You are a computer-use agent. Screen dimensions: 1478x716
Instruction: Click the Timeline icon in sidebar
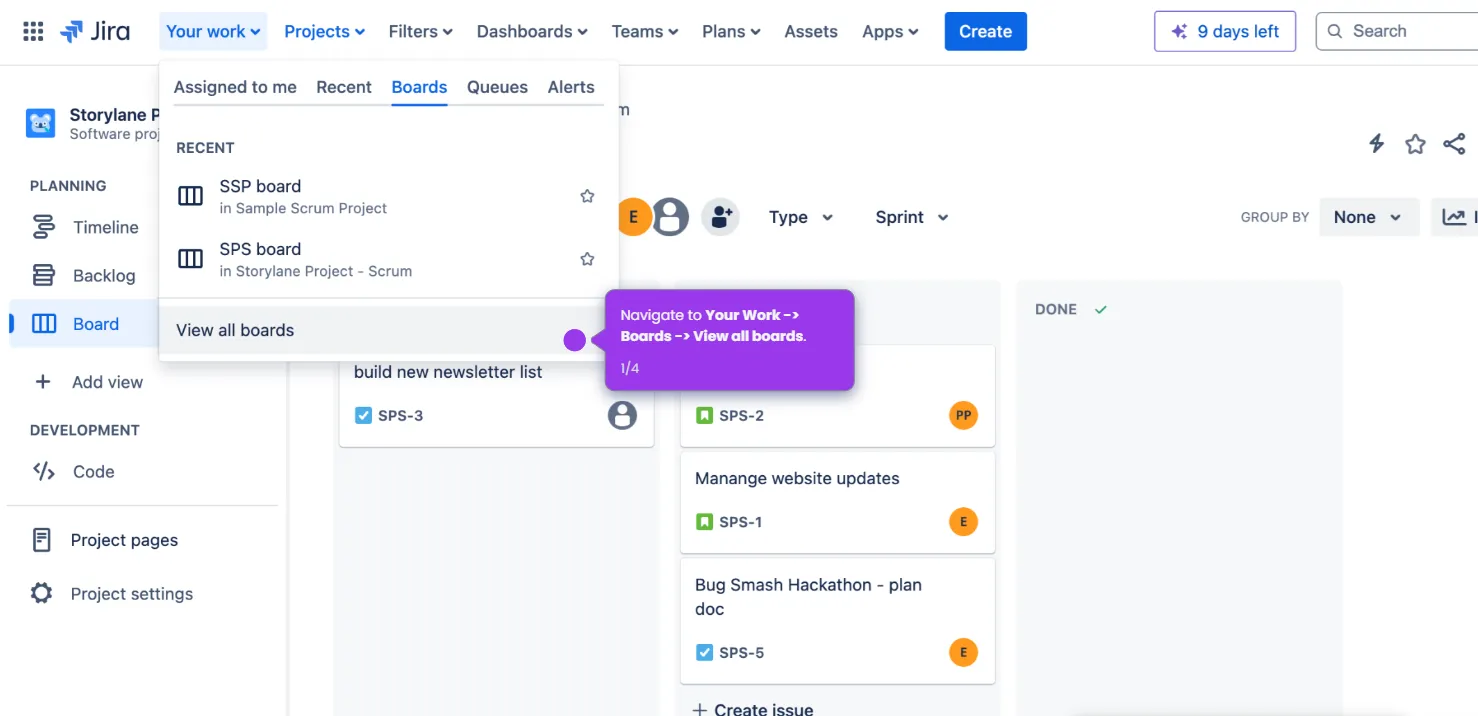point(44,227)
